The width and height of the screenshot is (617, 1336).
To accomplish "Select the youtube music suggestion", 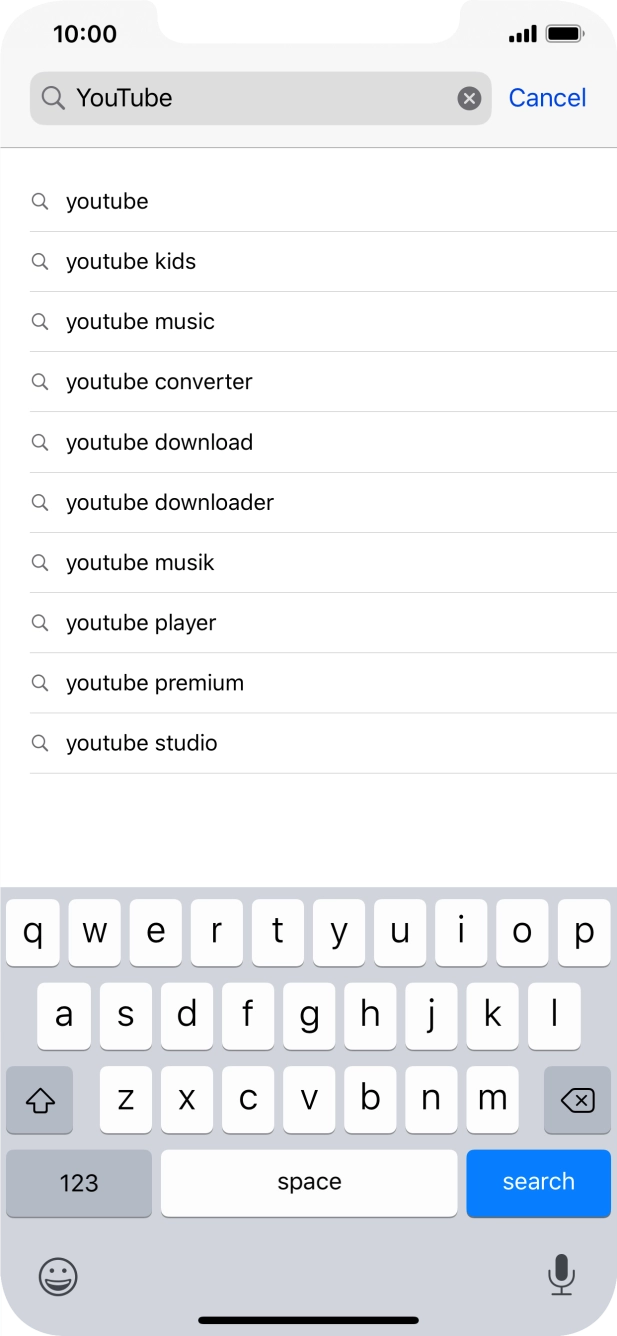I will click(139, 321).
